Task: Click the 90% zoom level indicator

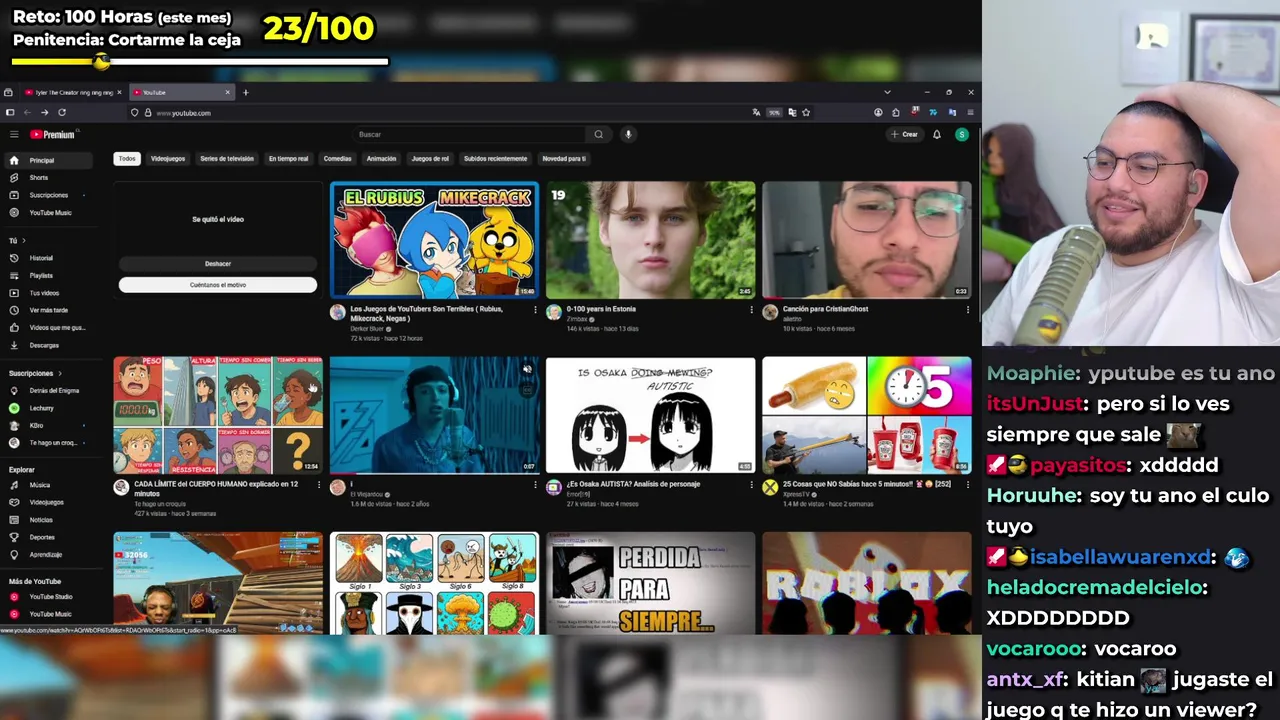Action: (x=774, y=113)
